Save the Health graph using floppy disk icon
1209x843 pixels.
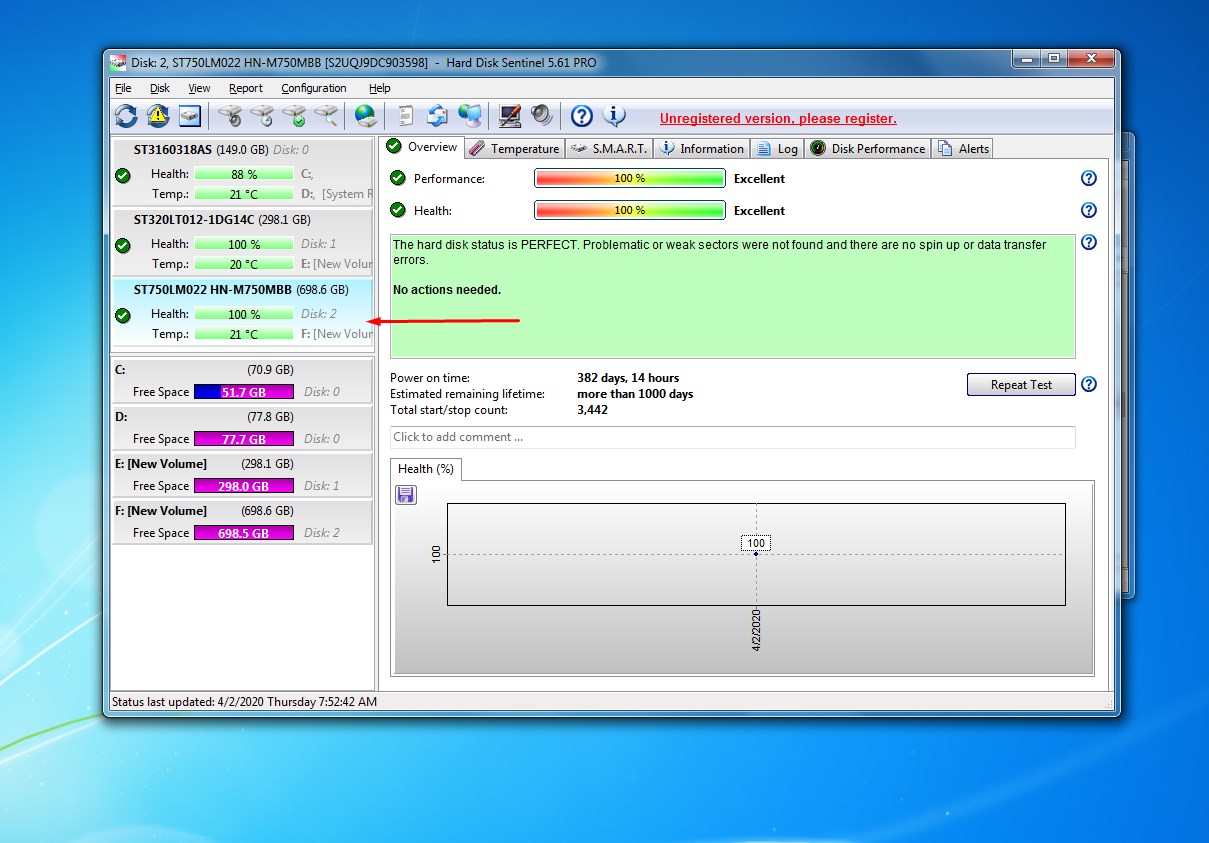(x=405, y=494)
